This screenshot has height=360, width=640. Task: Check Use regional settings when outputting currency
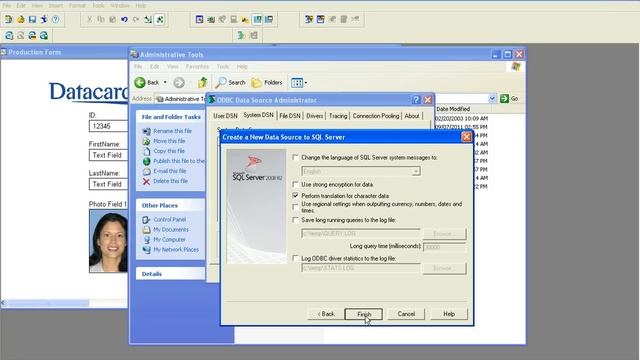click(295, 207)
